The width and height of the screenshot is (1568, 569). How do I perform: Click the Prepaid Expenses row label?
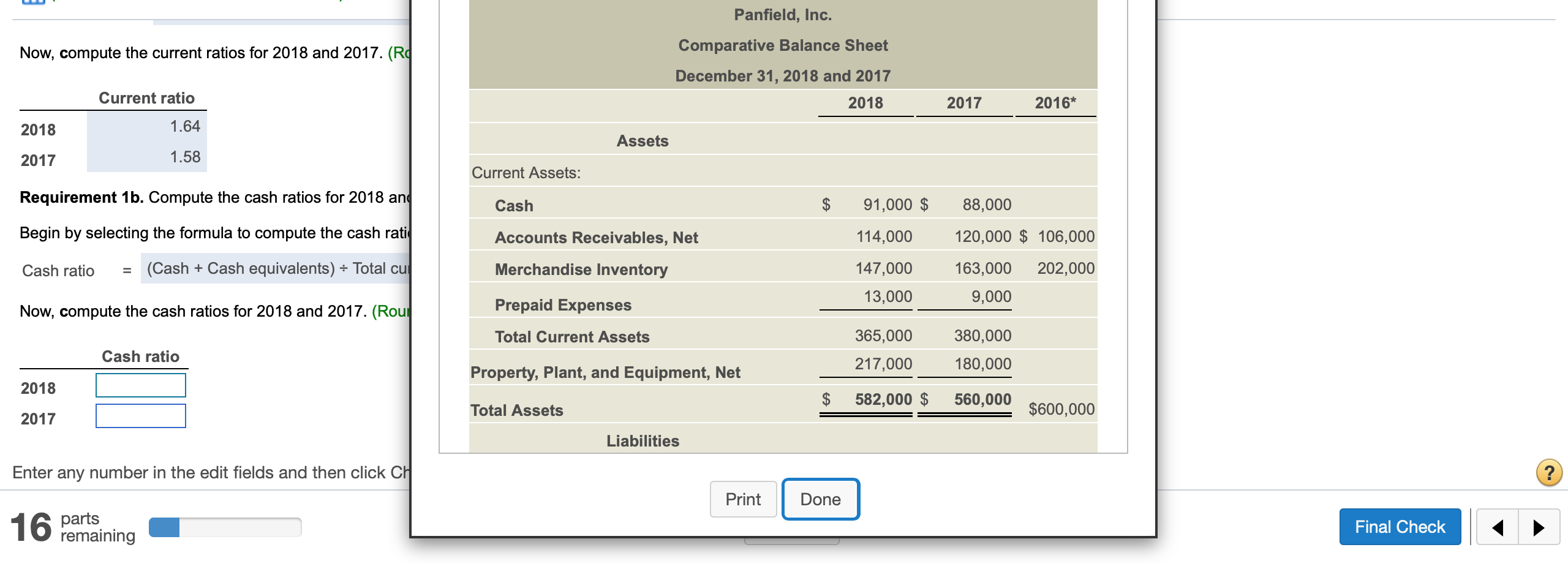click(x=563, y=305)
